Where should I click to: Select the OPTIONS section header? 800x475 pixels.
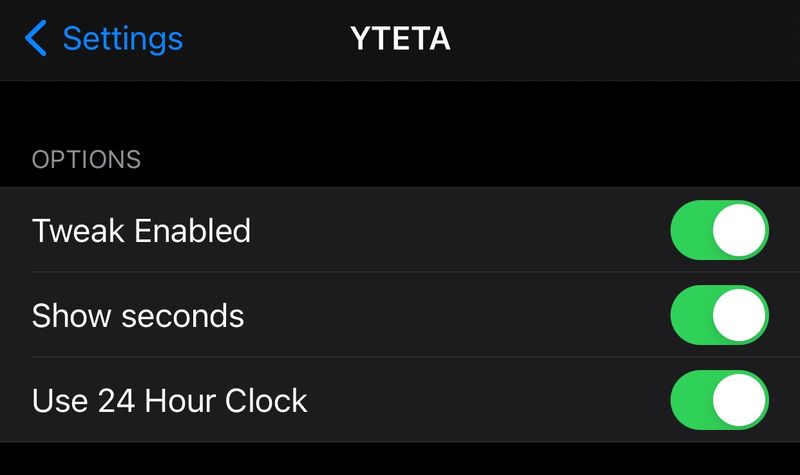tap(86, 160)
